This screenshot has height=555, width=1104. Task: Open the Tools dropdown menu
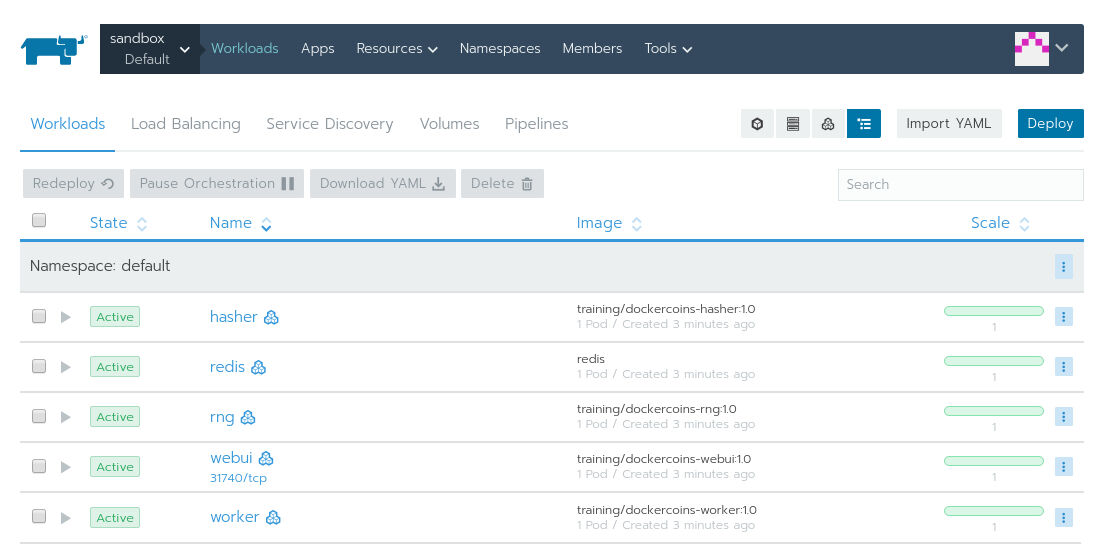668,49
